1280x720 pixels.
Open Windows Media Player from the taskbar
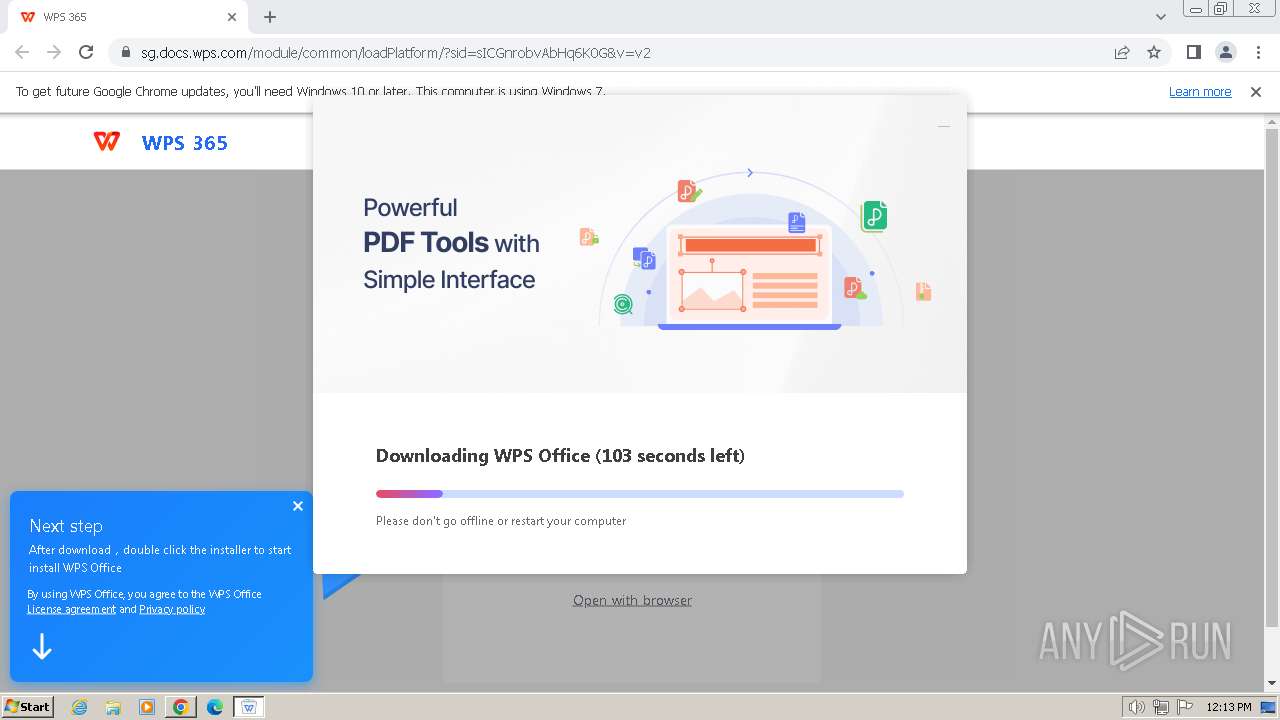click(x=147, y=707)
